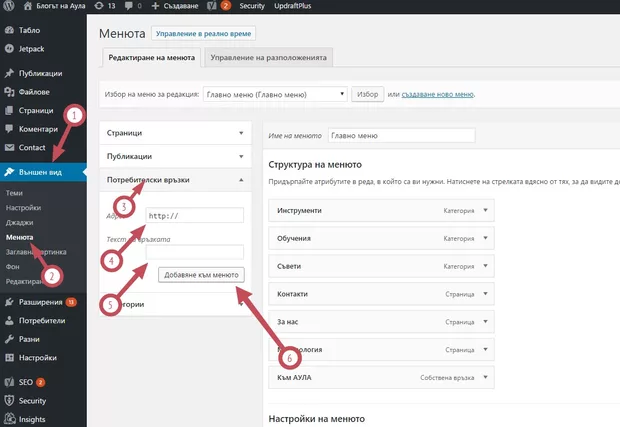This screenshot has height=427, width=620.
Task: Click the Yoast SEO icon in sidebar
Action: [x=9, y=382]
